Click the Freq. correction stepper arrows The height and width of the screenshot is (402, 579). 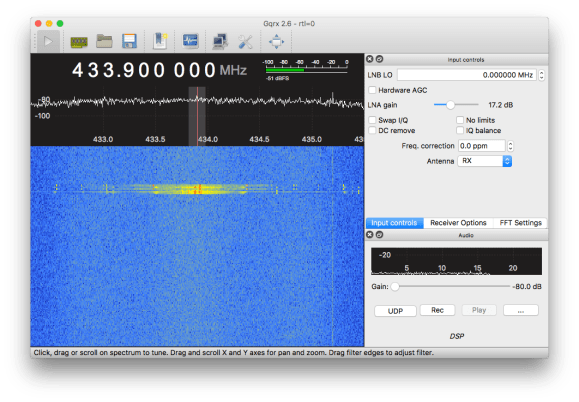tap(510, 146)
